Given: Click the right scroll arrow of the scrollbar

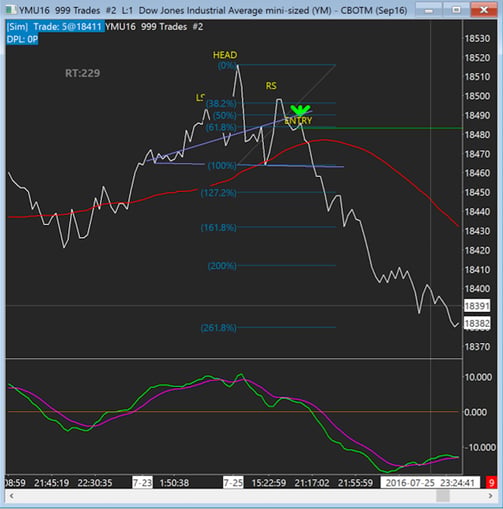Looking at the screenshot, I should [490, 496].
